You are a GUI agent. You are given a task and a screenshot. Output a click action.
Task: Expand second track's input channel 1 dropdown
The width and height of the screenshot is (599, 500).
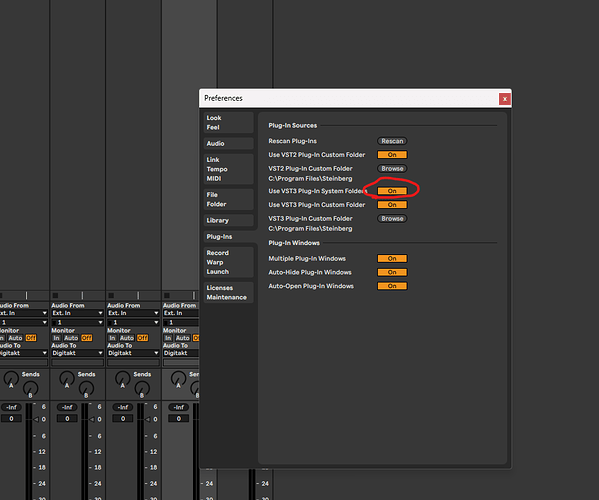point(78,322)
